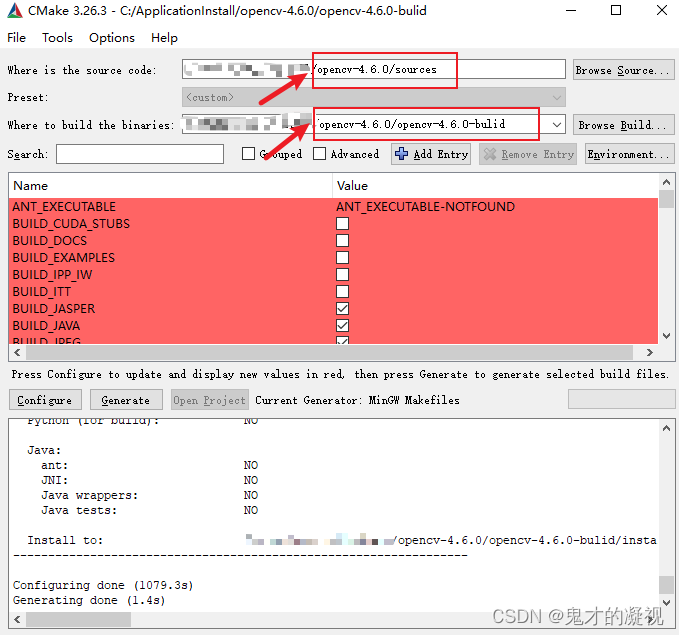
Task: Focus the Search input field
Action: tap(140, 154)
